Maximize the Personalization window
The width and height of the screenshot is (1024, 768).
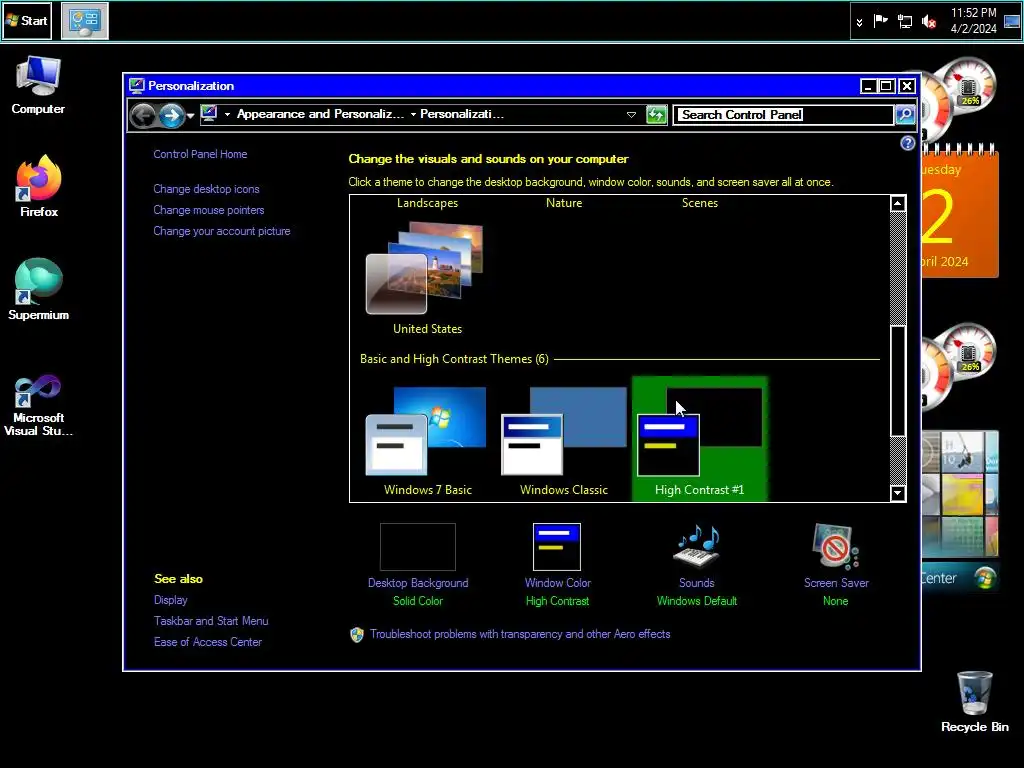coord(886,86)
